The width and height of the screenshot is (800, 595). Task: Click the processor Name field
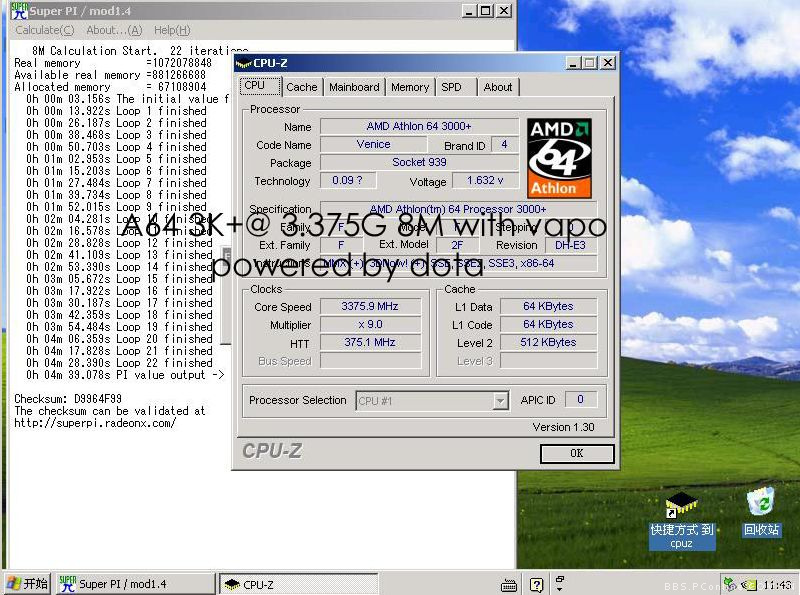pos(419,127)
